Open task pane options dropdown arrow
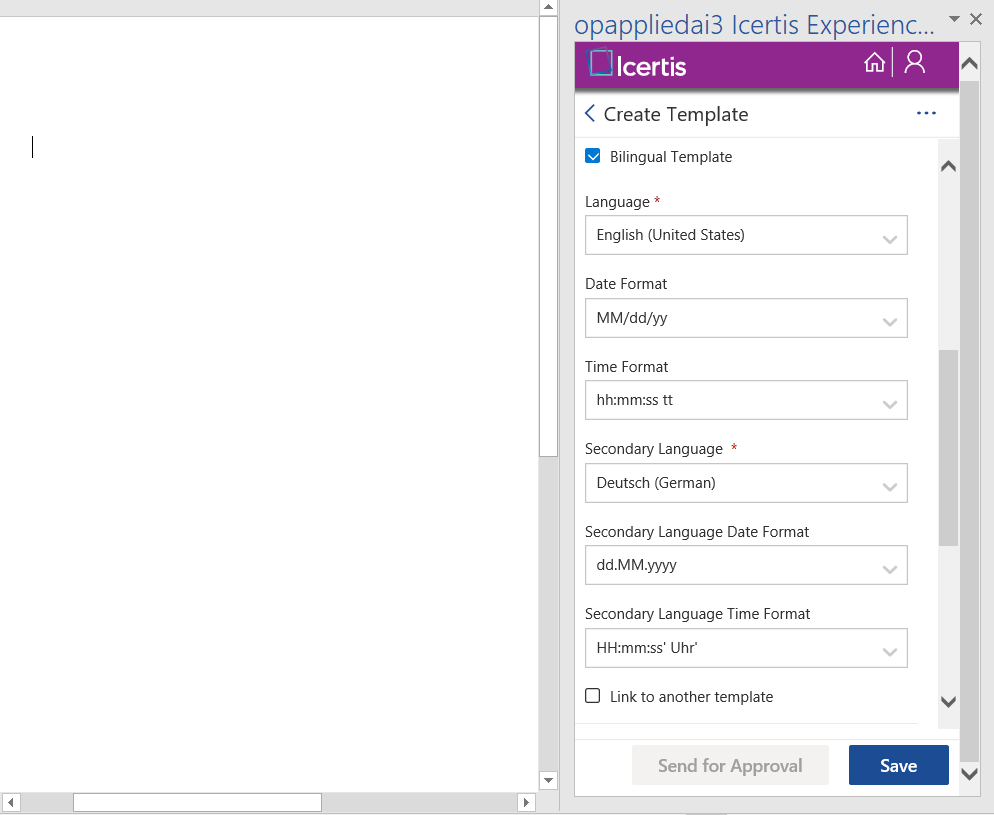 click(954, 19)
